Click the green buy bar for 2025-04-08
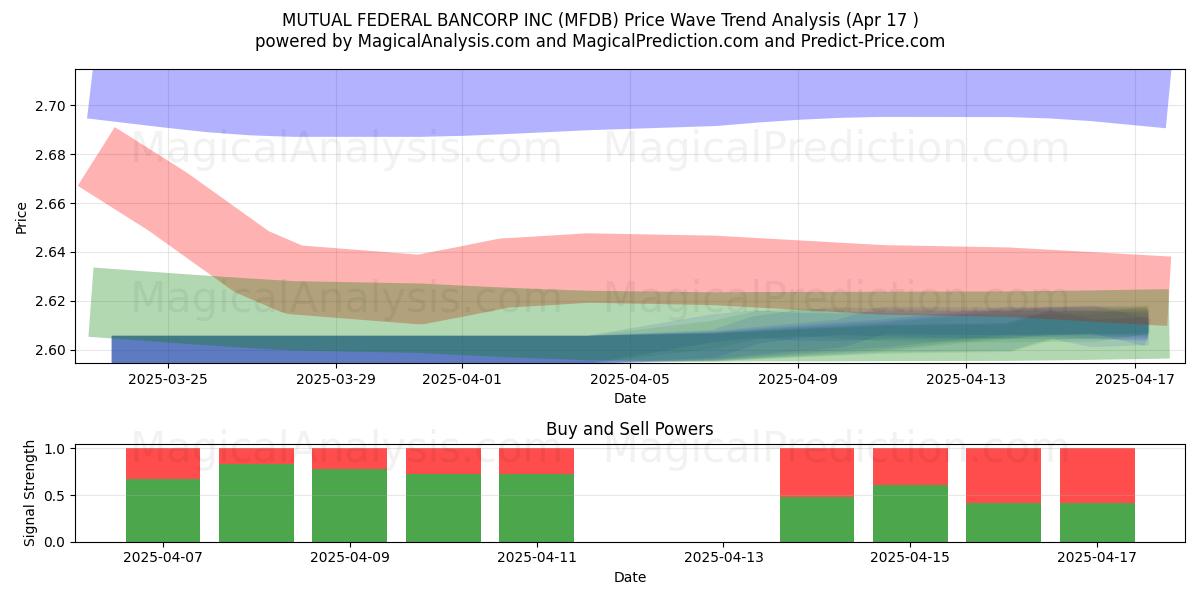This screenshot has height=600, width=1200. 256,503
